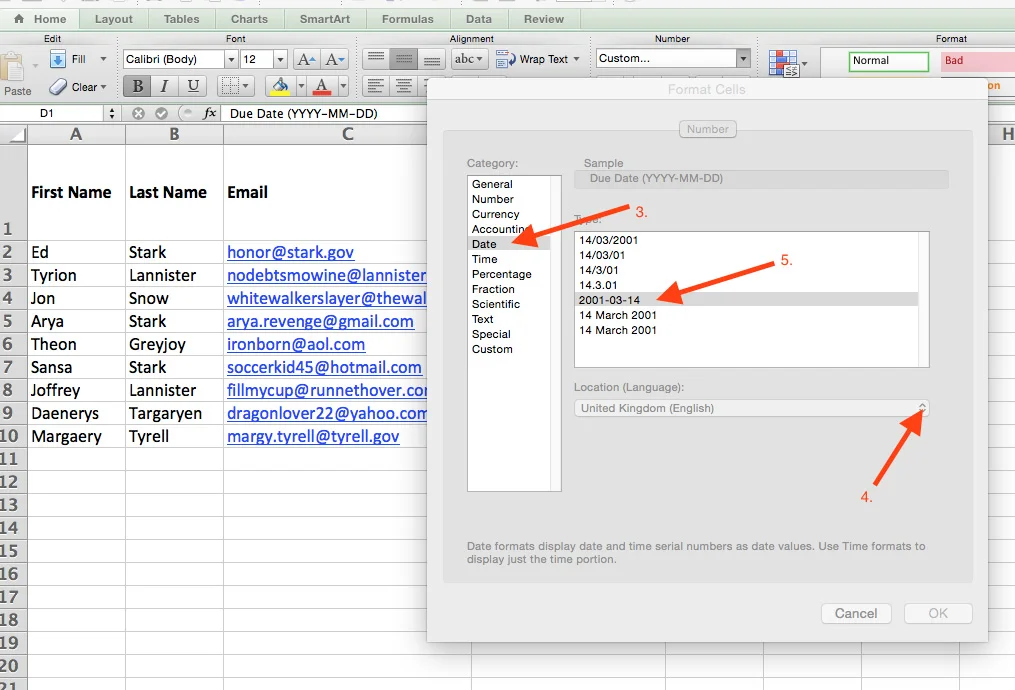Switch to the Layout ribbon tab
The width and height of the screenshot is (1015, 690).
tap(113, 19)
